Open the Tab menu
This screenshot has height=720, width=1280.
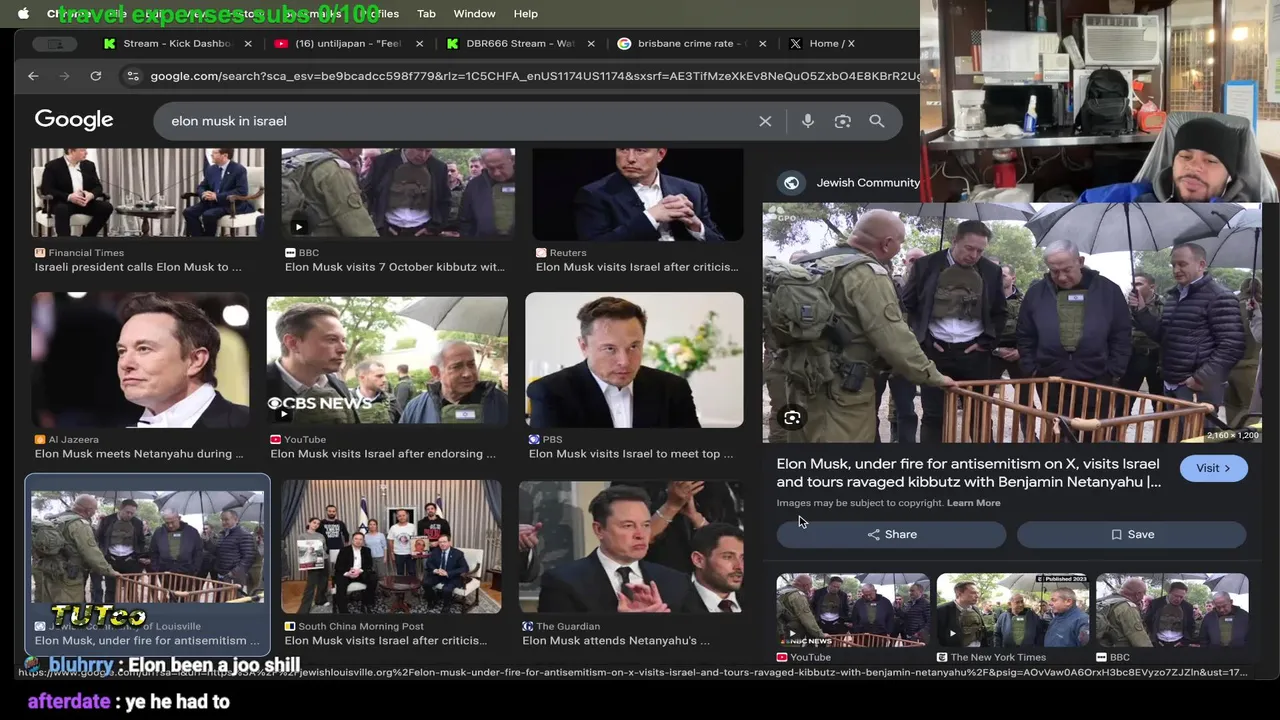[x=426, y=14]
